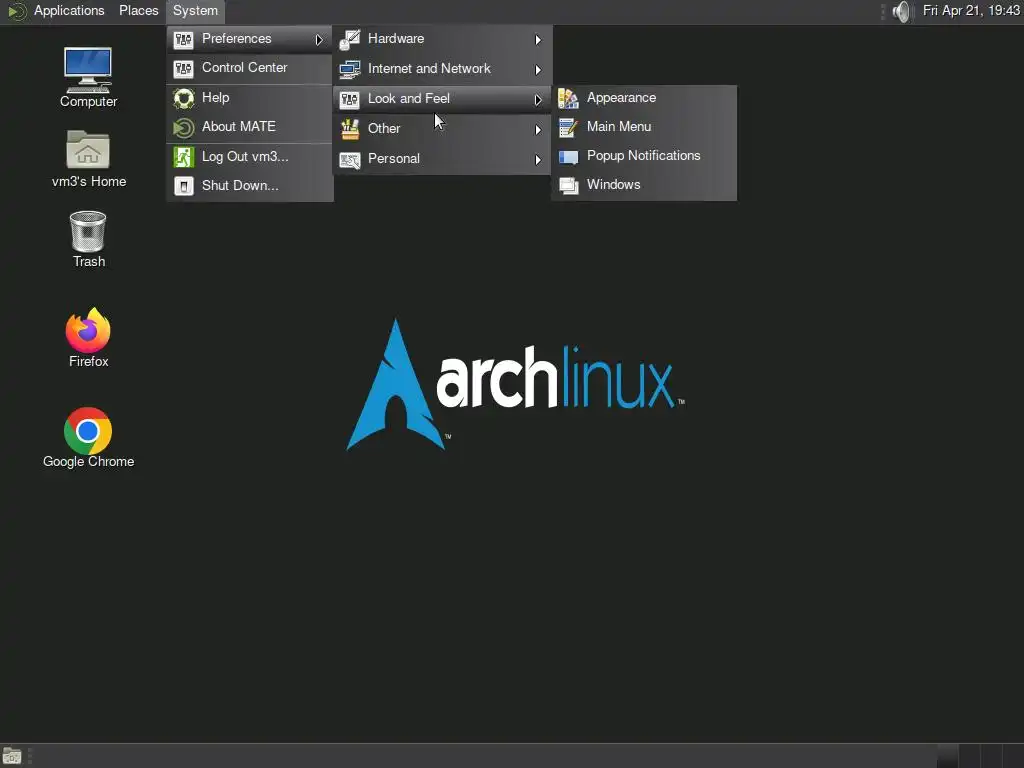Click the Help lifebuoy icon
The image size is (1024, 768).
tap(184, 98)
